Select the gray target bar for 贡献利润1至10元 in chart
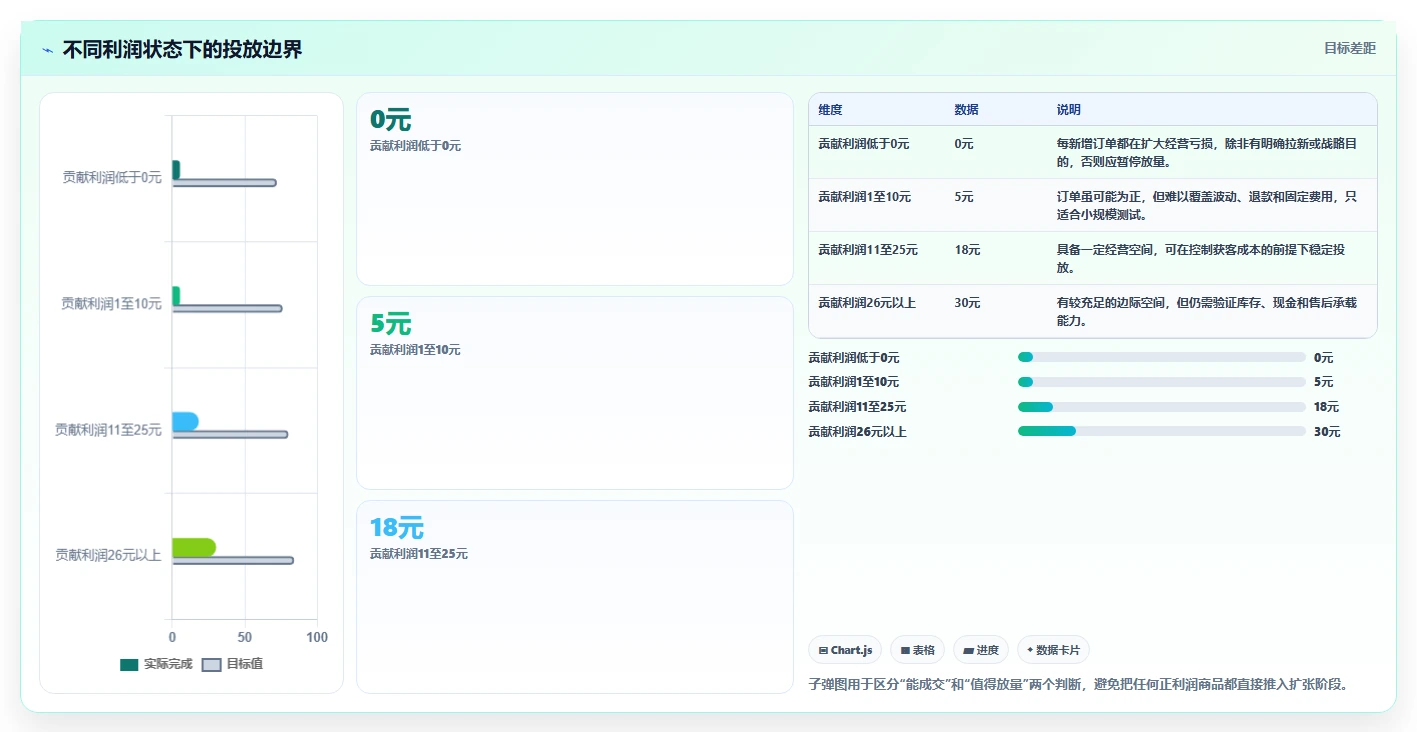Viewport: 1417px width, 732px height. [227, 308]
